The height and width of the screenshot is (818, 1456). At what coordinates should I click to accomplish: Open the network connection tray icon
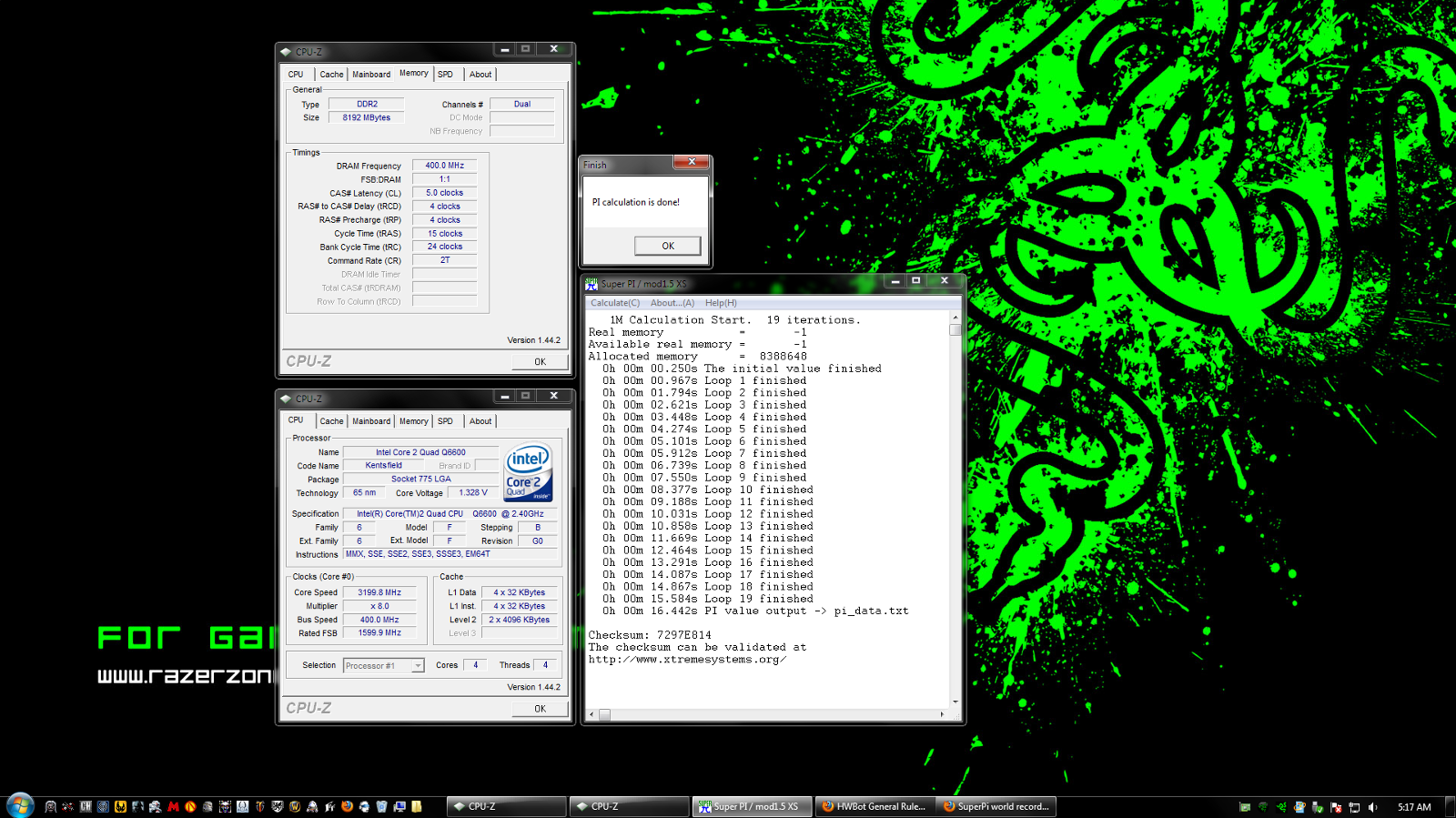pyautogui.click(x=1354, y=807)
